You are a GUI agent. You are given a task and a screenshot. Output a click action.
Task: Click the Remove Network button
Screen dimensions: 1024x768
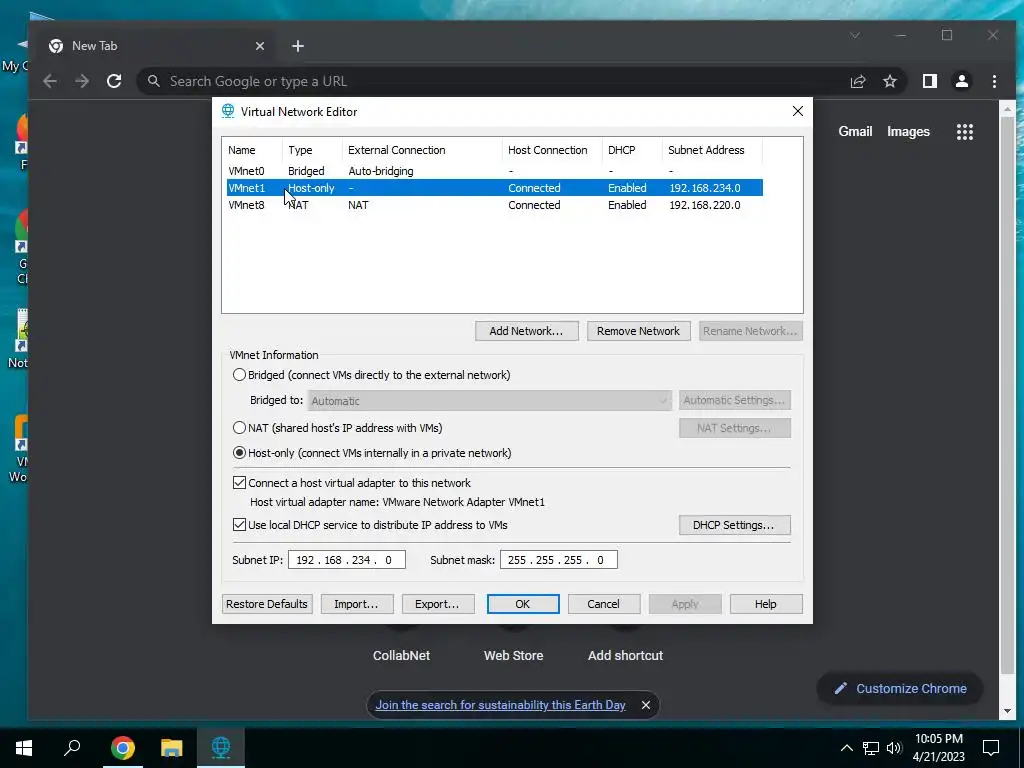click(638, 331)
